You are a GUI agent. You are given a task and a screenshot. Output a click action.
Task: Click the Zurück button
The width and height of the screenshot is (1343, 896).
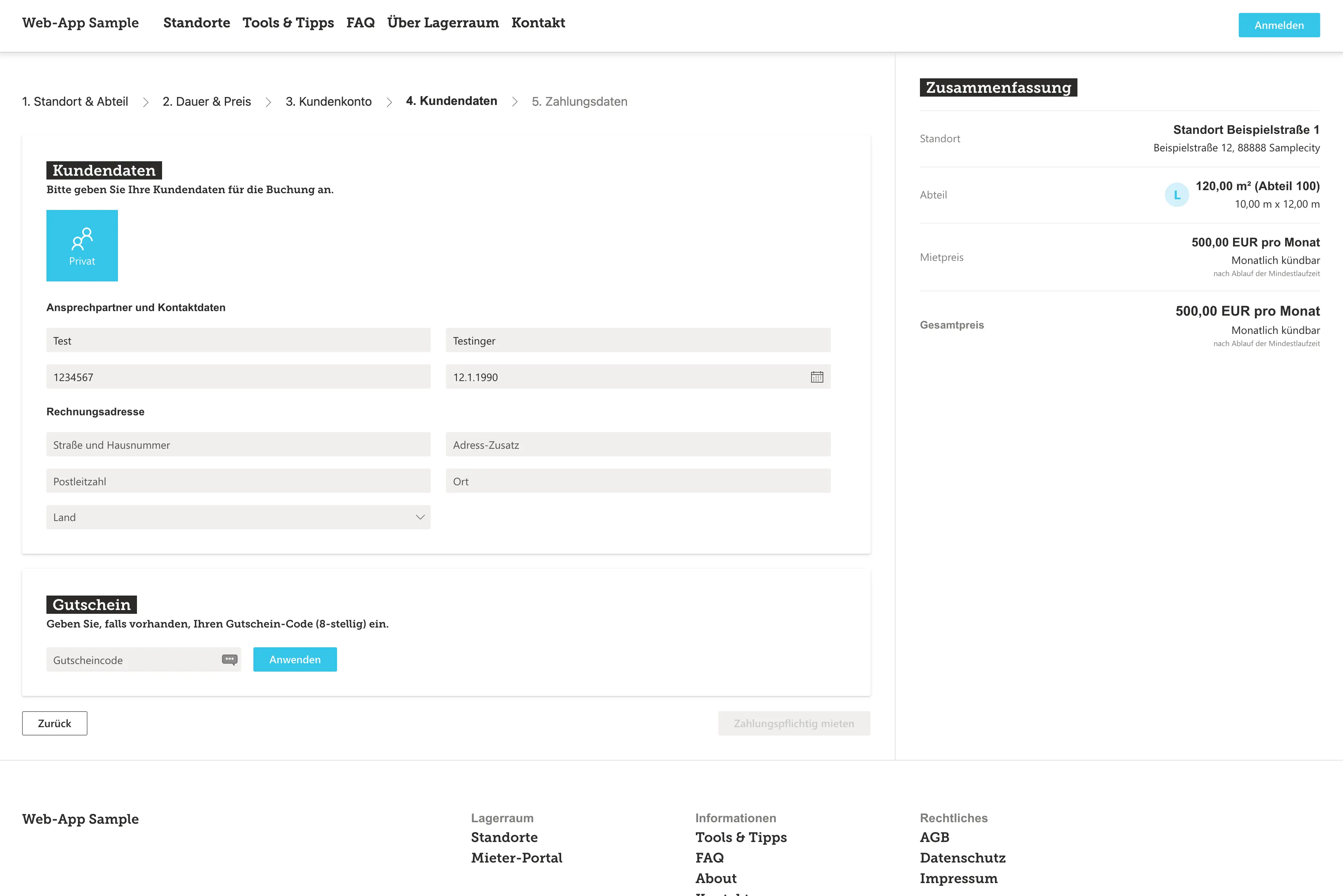(x=55, y=723)
